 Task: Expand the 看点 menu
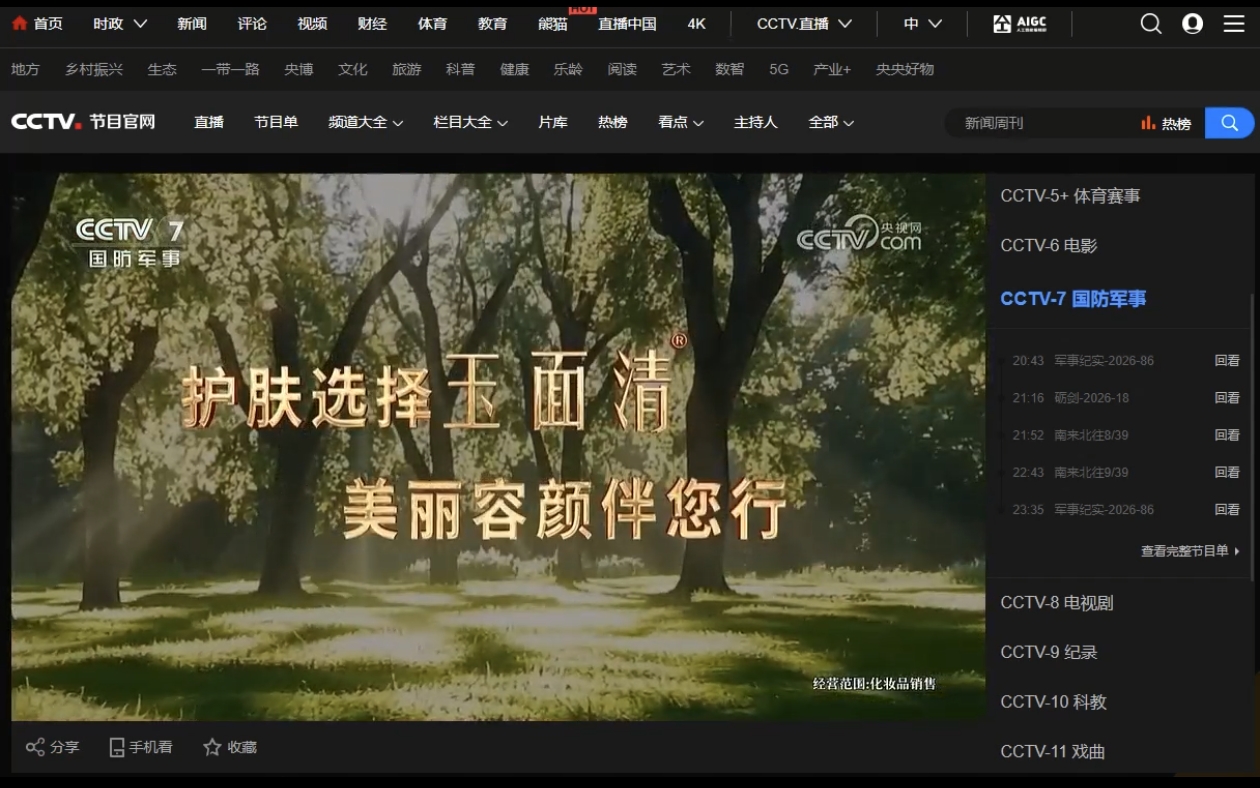(x=681, y=122)
